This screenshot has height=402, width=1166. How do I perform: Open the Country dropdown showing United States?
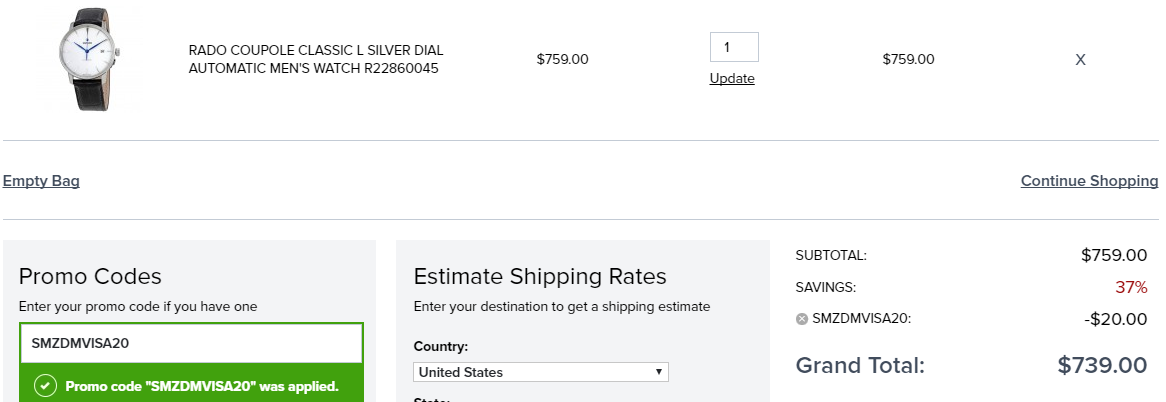(541, 372)
